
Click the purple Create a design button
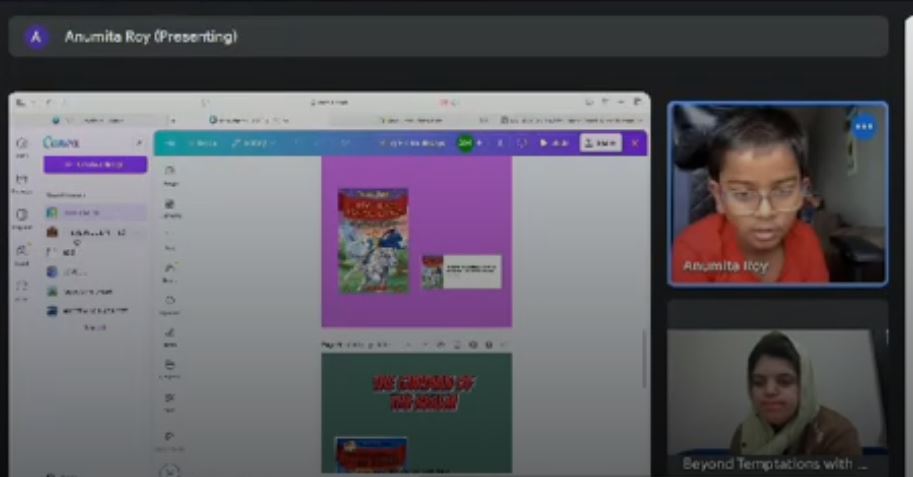95,165
